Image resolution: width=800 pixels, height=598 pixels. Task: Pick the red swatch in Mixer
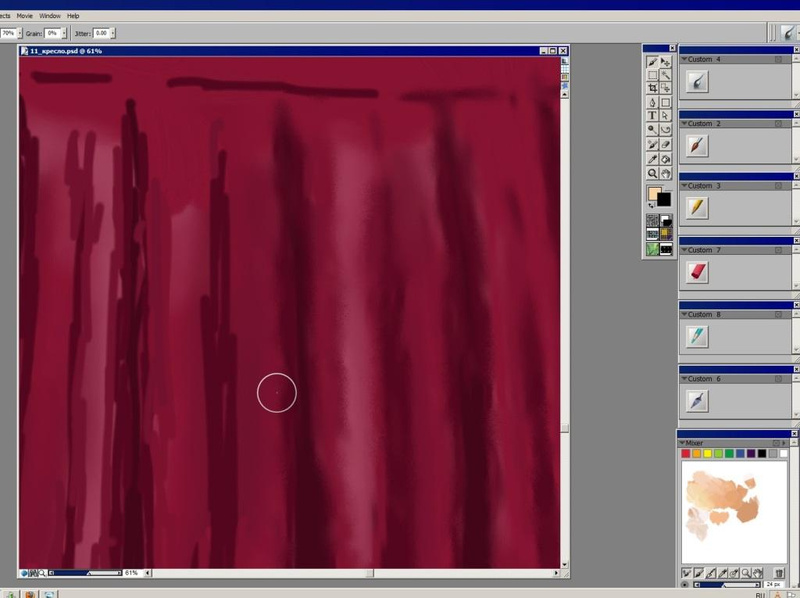tap(686, 454)
